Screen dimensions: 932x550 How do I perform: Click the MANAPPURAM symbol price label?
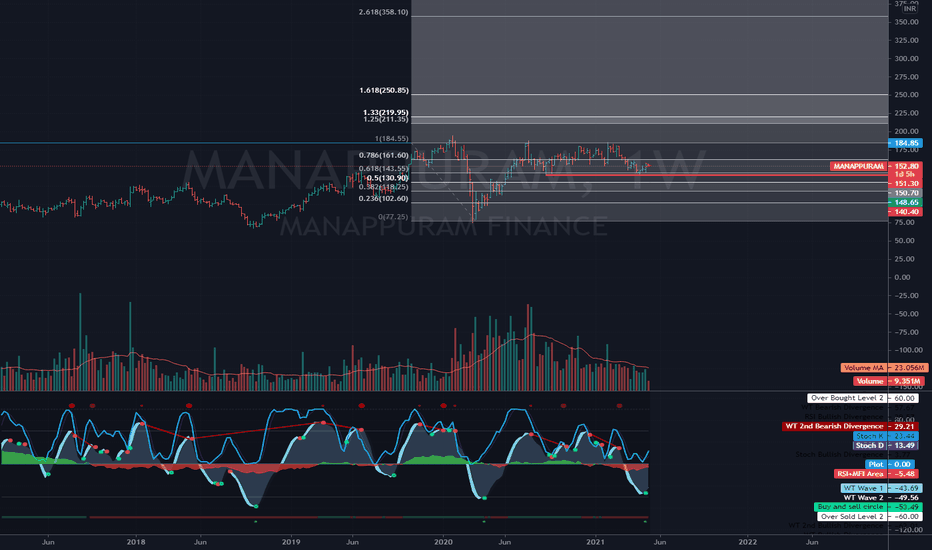coord(858,166)
